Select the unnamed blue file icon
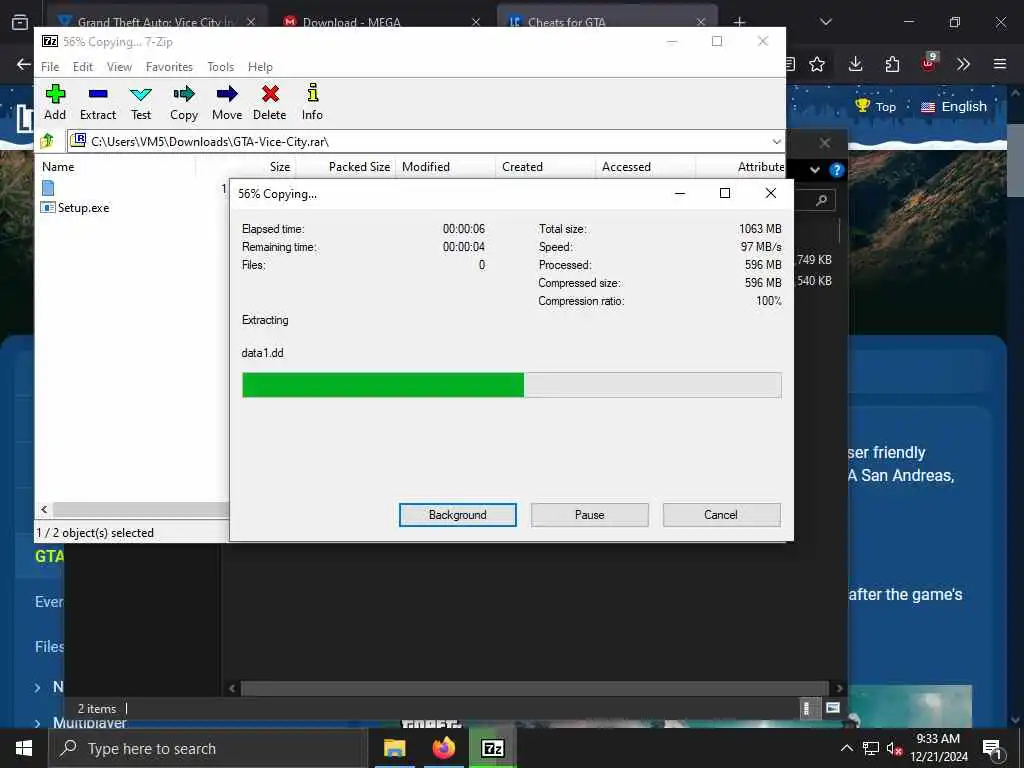The width and height of the screenshot is (1024, 768). (x=48, y=188)
